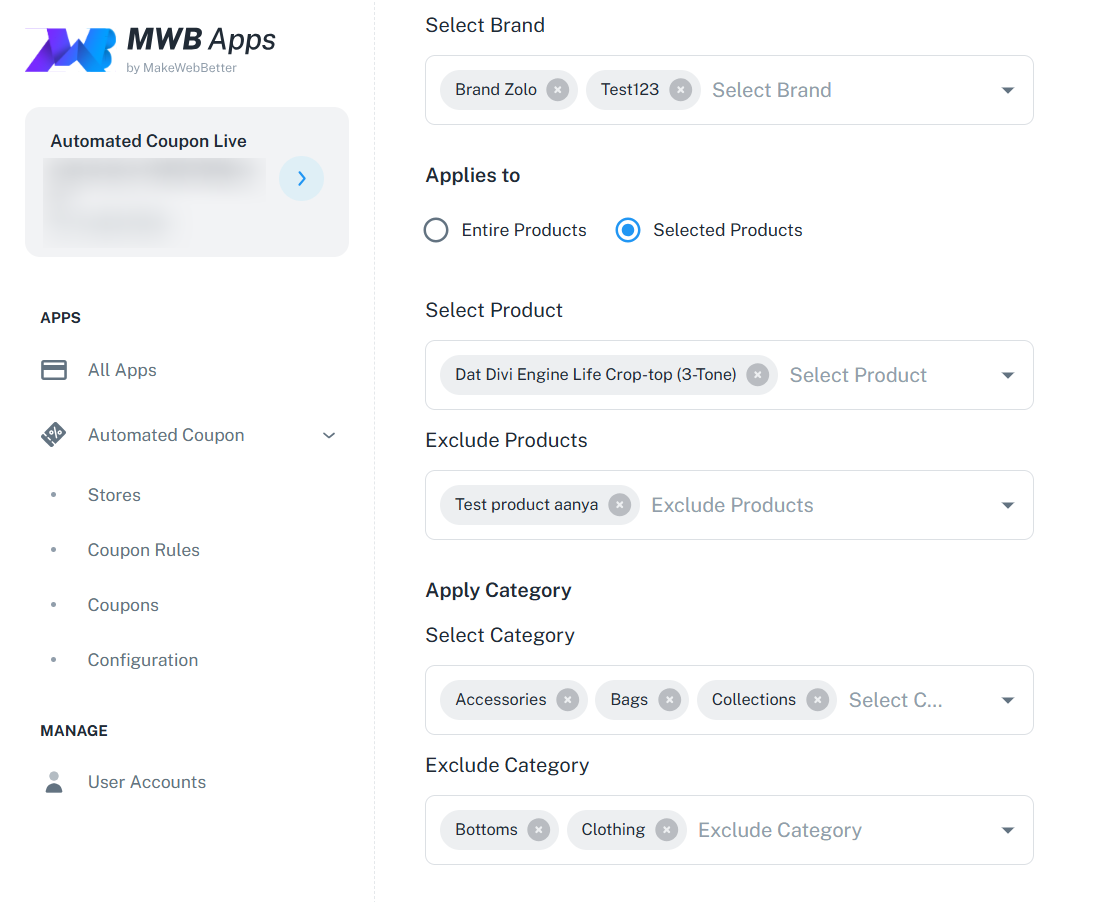
Task: Click the arrow on Automated Coupon Live card
Action: click(x=301, y=178)
